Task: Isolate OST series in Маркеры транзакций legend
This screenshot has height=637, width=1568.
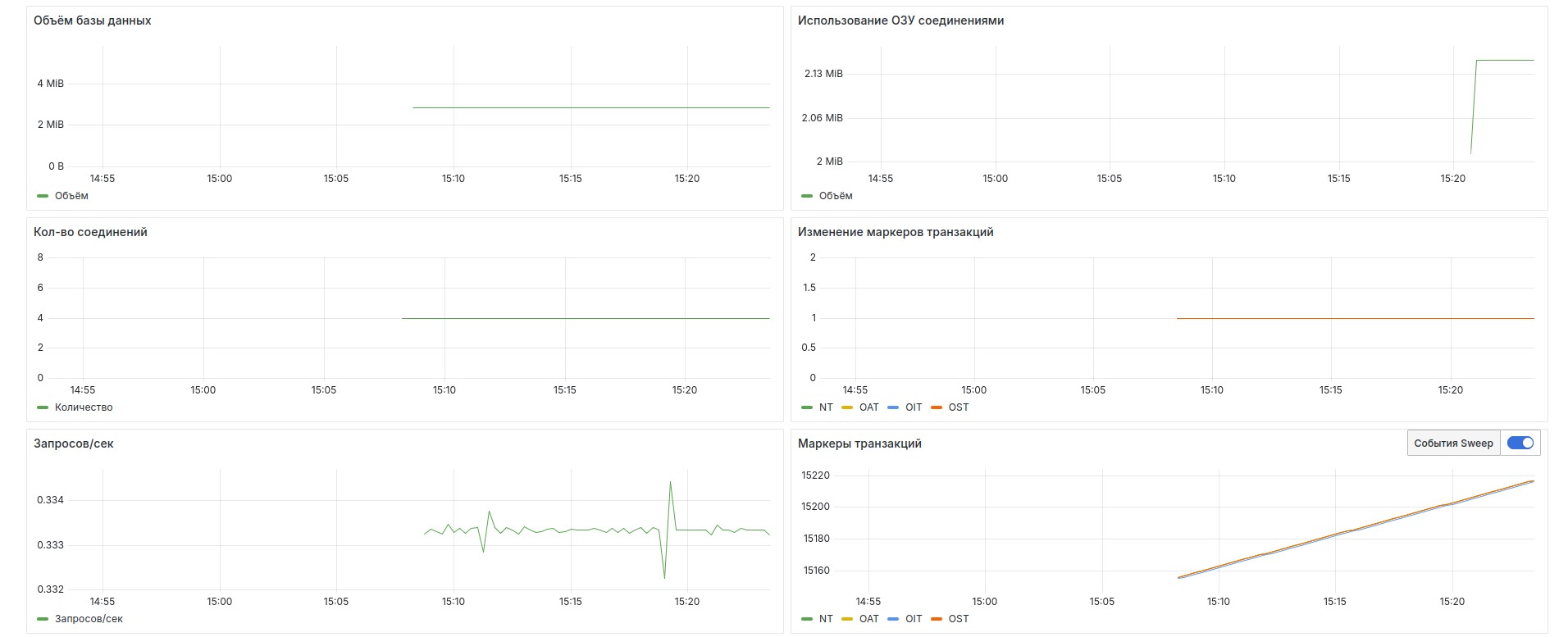Action: tap(958, 619)
